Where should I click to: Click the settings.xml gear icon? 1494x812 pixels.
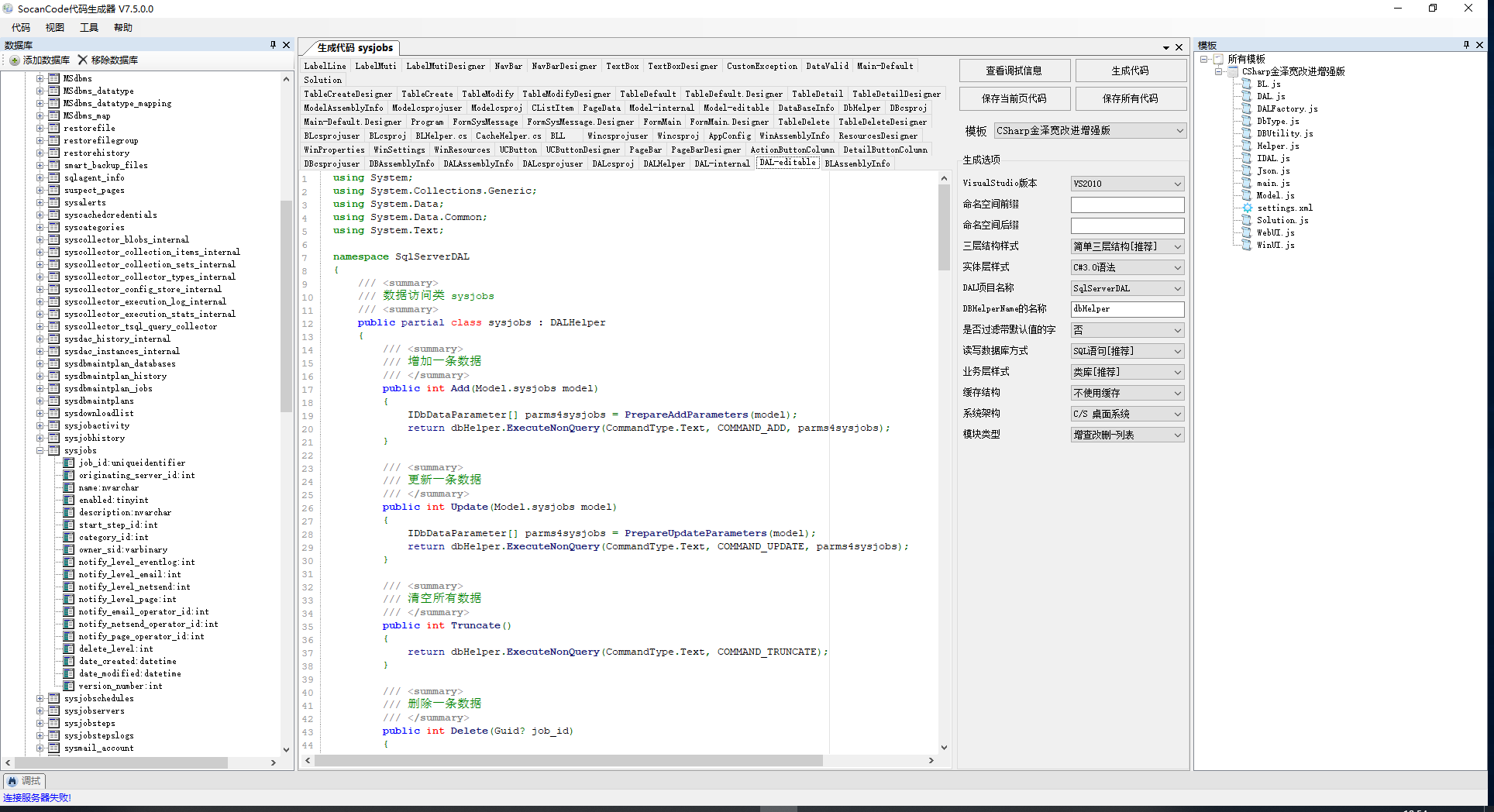[1248, 208]
